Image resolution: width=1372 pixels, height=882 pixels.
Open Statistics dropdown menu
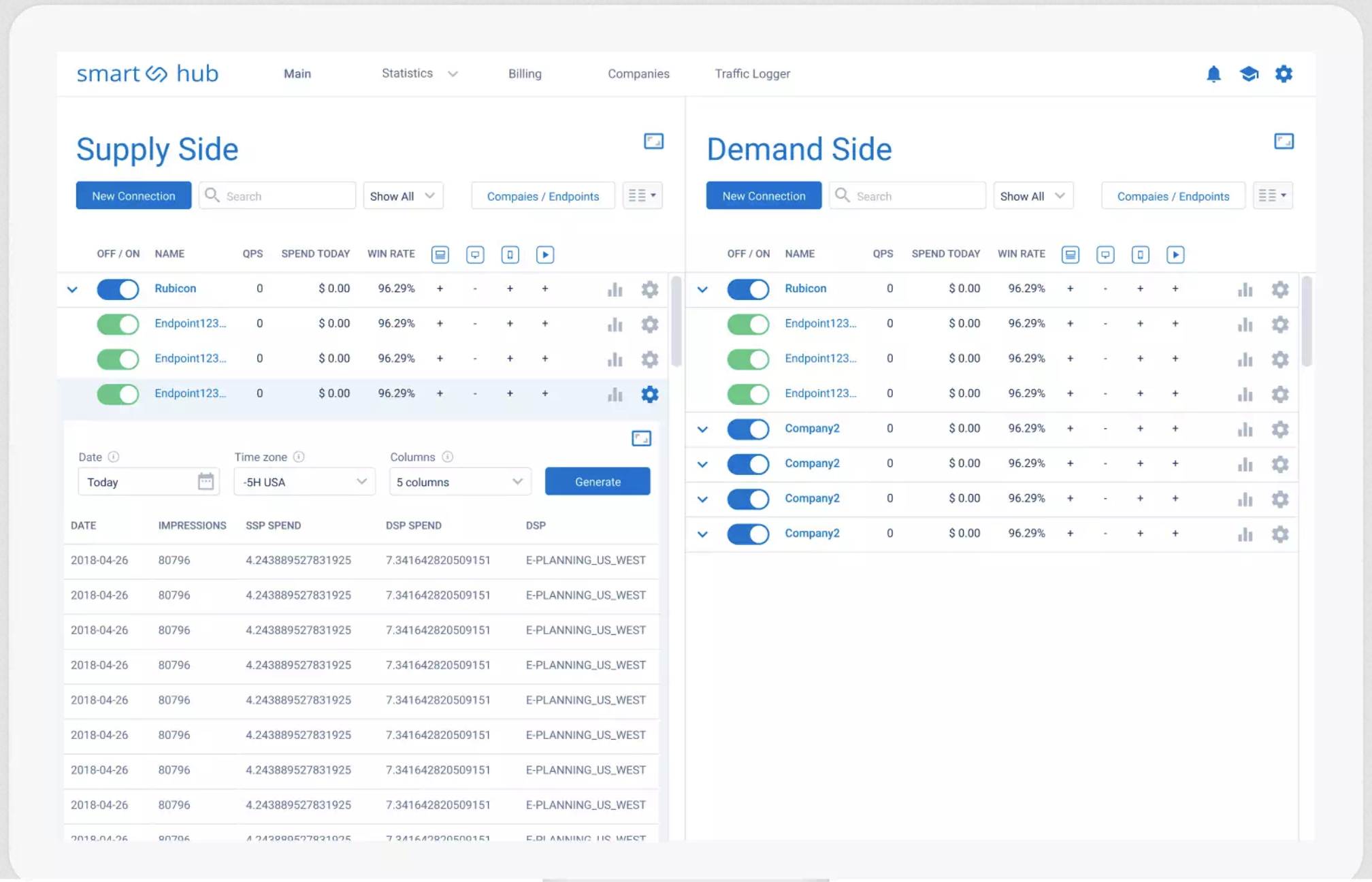point(419,73)
